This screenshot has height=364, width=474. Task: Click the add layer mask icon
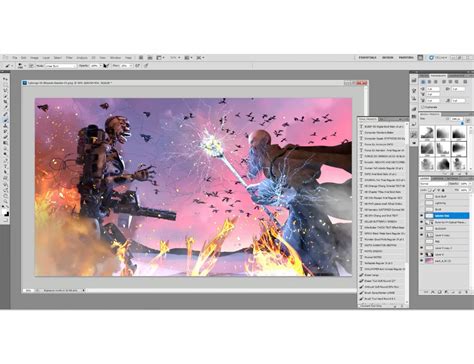point(439,292)
